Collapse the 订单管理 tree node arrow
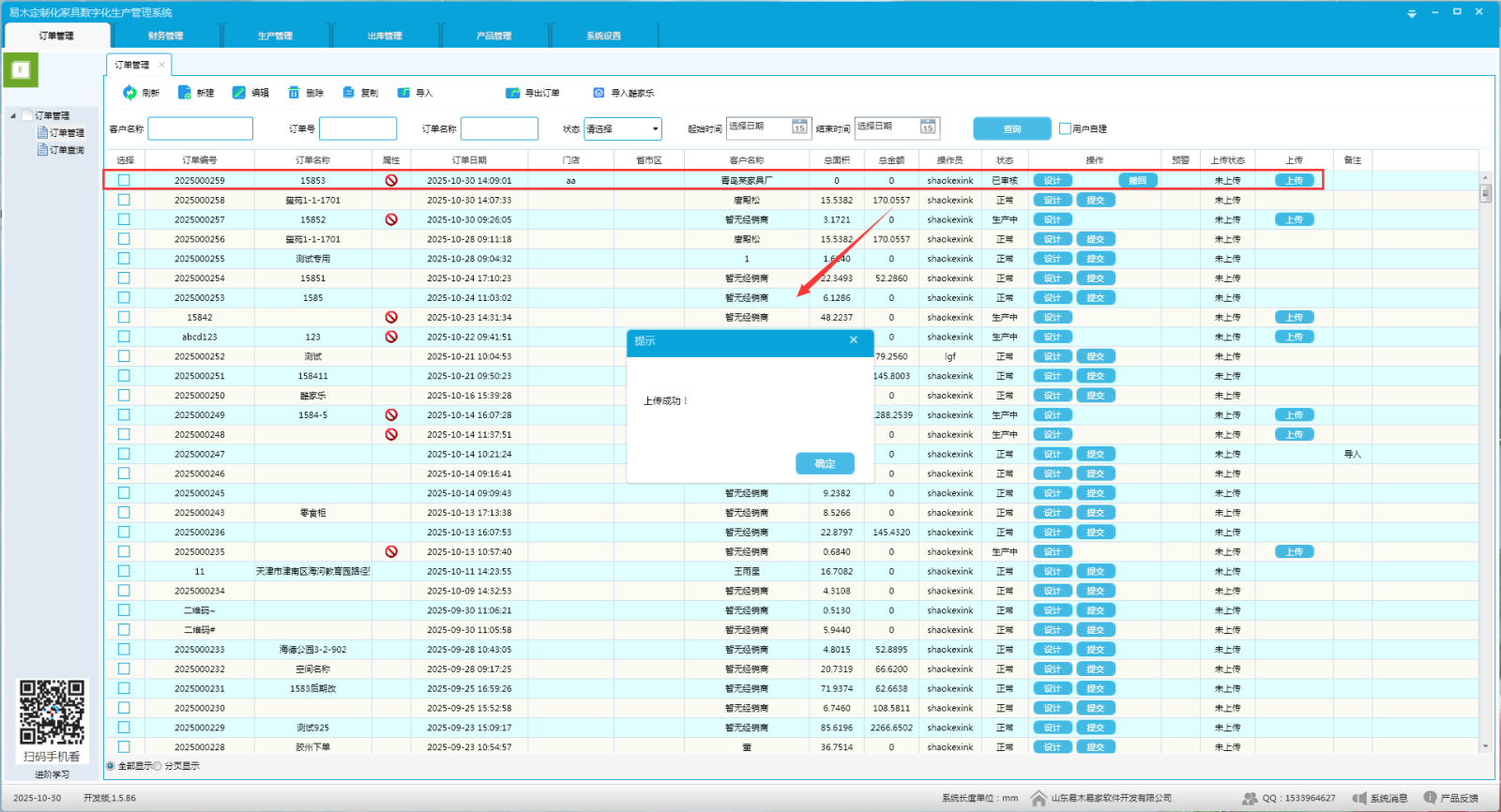The image size is (1501, 812). tap(13, 115)
